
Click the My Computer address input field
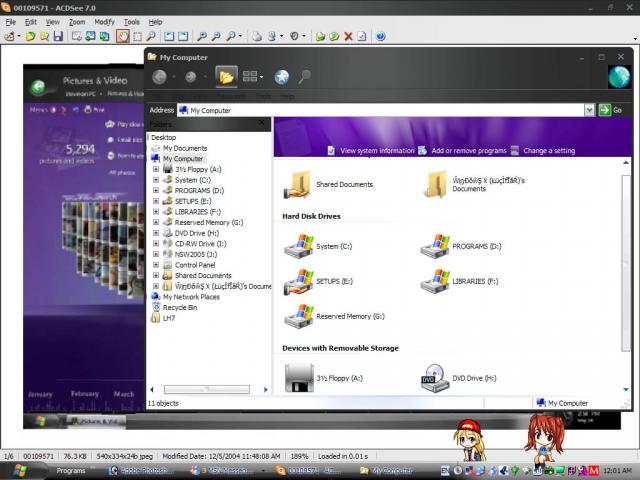(x=381, y=110)
